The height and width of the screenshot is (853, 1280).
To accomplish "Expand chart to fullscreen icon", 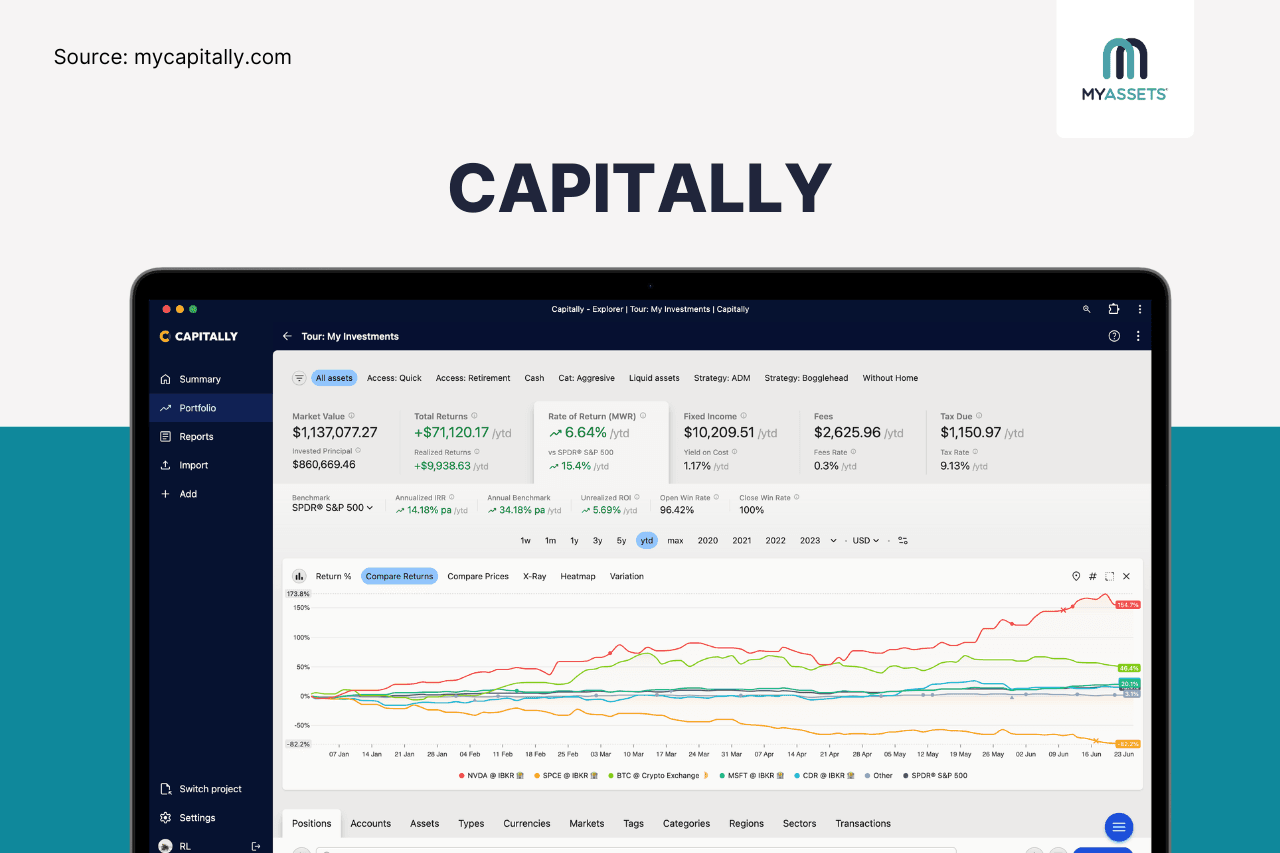I will 1110,576.
